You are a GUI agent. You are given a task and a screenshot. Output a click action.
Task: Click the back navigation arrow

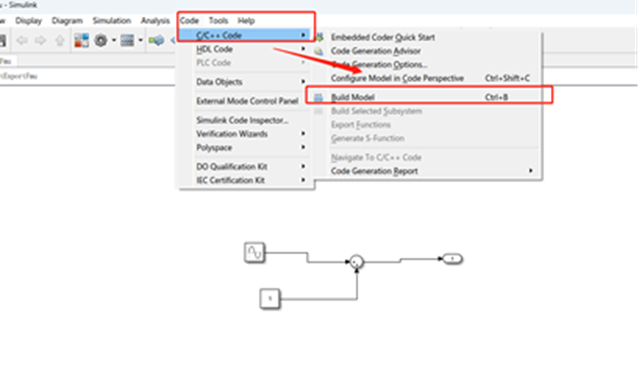tap(22, 40)
